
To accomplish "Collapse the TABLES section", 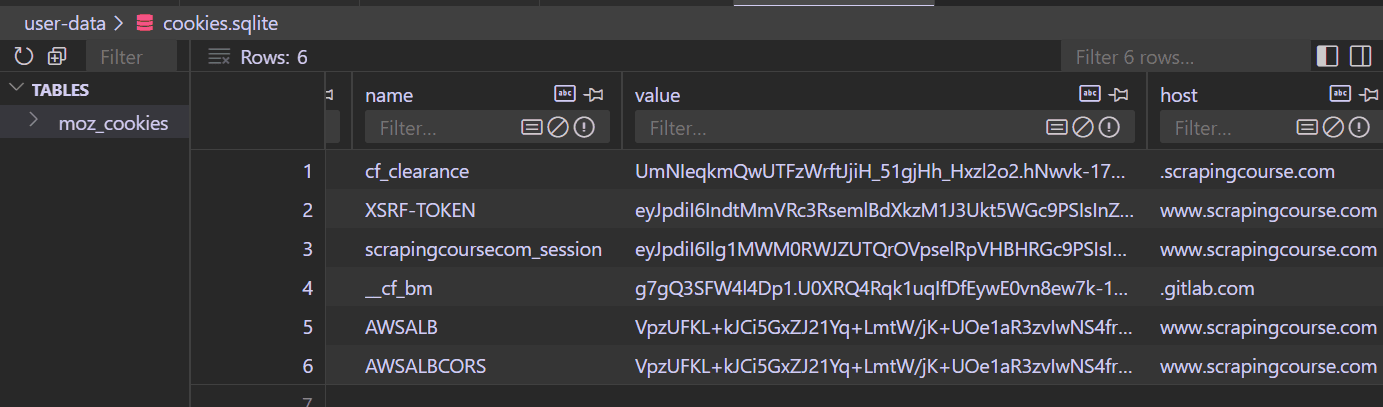I will pyautogui.click(x=15, y=89).
